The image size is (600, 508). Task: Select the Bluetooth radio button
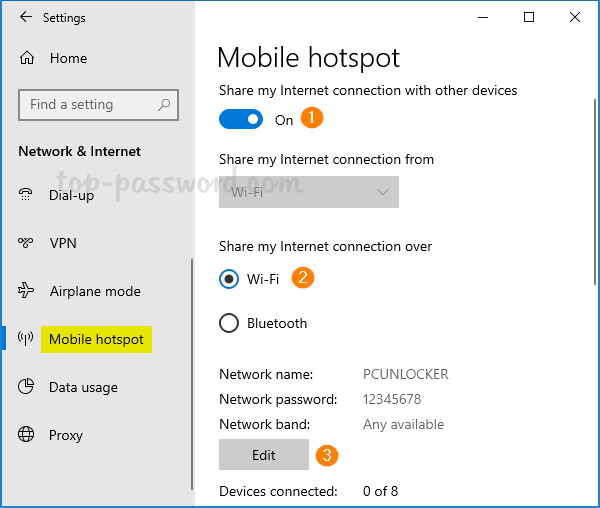(229, 323)
